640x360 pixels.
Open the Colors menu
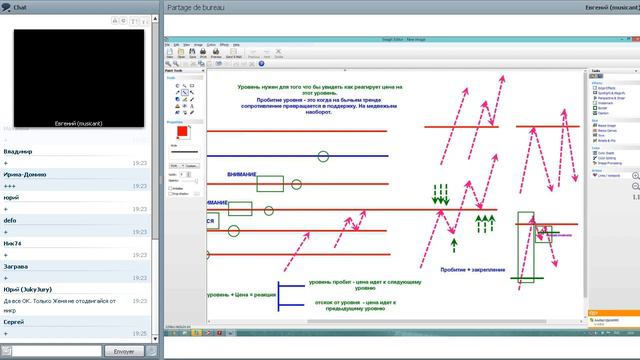pos(211,45)
